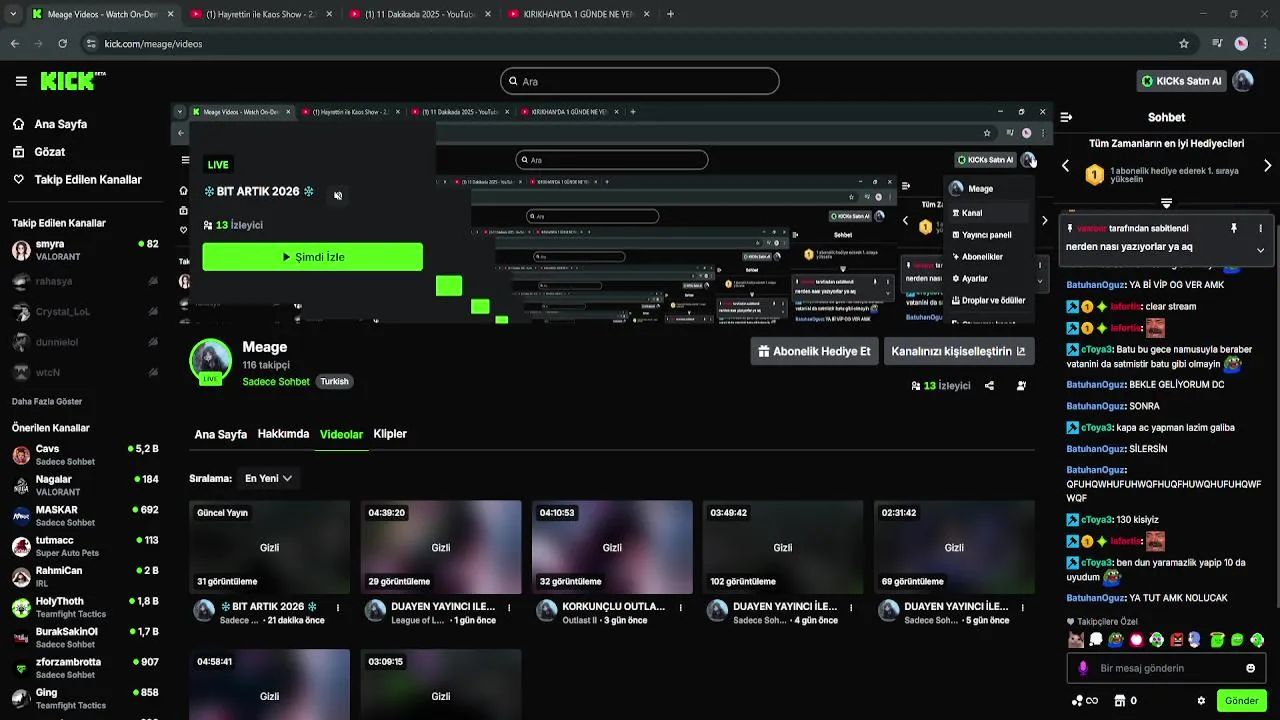Open Güncel Yayın video thumbnail
1280x720 pixels.
pyautogui.click(x=269, y=546)
